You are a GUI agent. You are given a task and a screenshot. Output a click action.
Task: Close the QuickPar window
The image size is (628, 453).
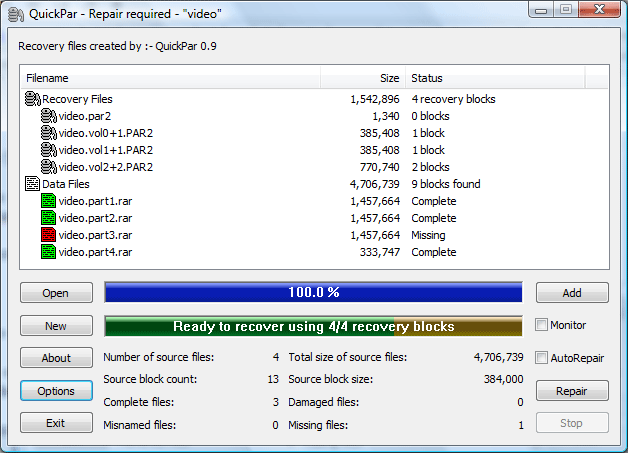click(599, 10)
